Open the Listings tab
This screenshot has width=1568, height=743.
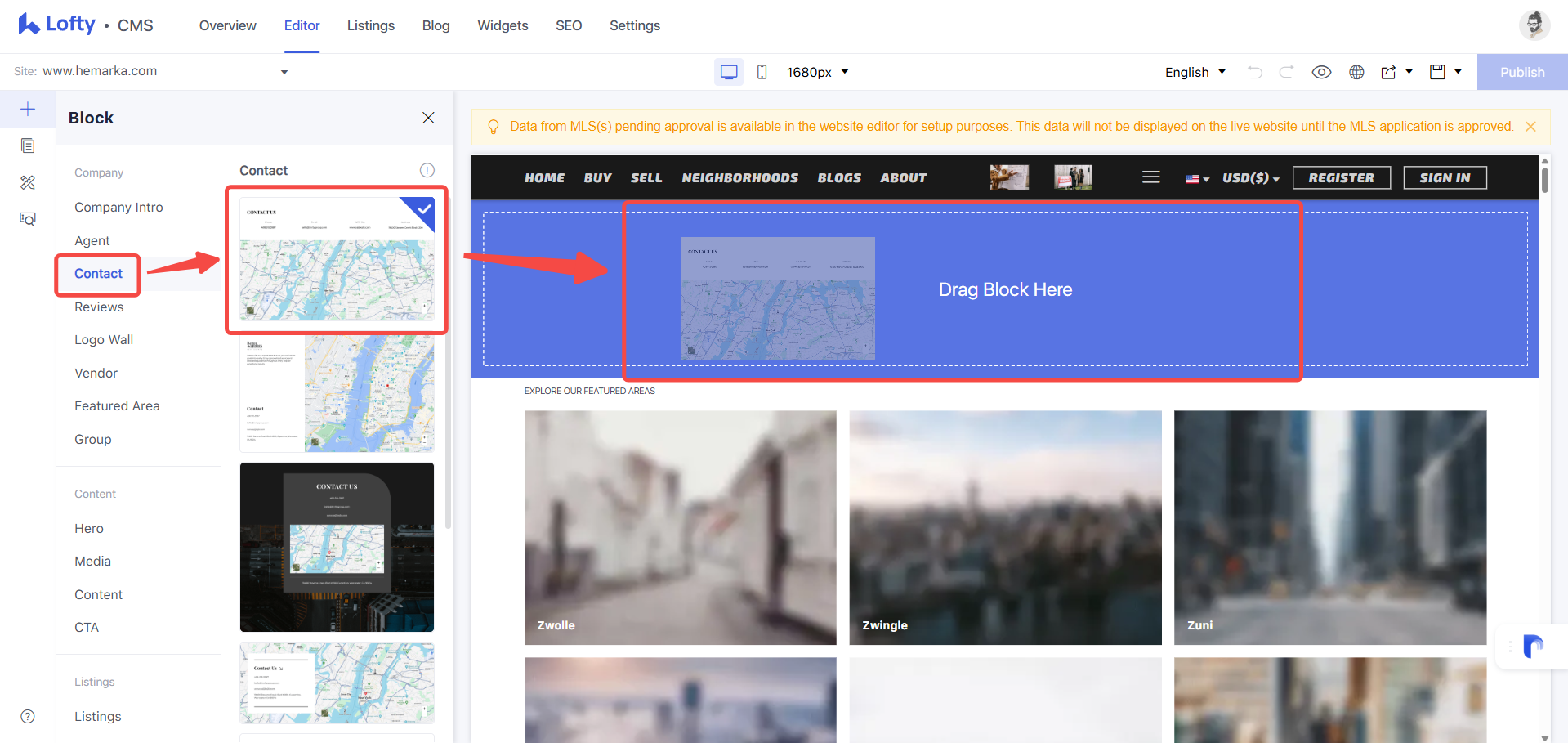pos(371,25)
